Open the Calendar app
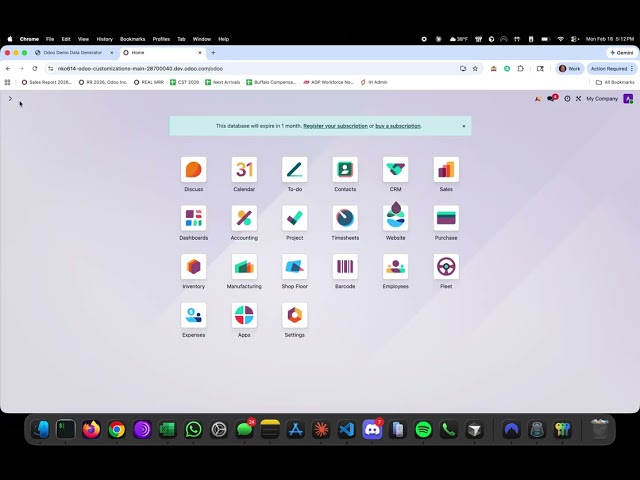640x480 pixels. 244,169
